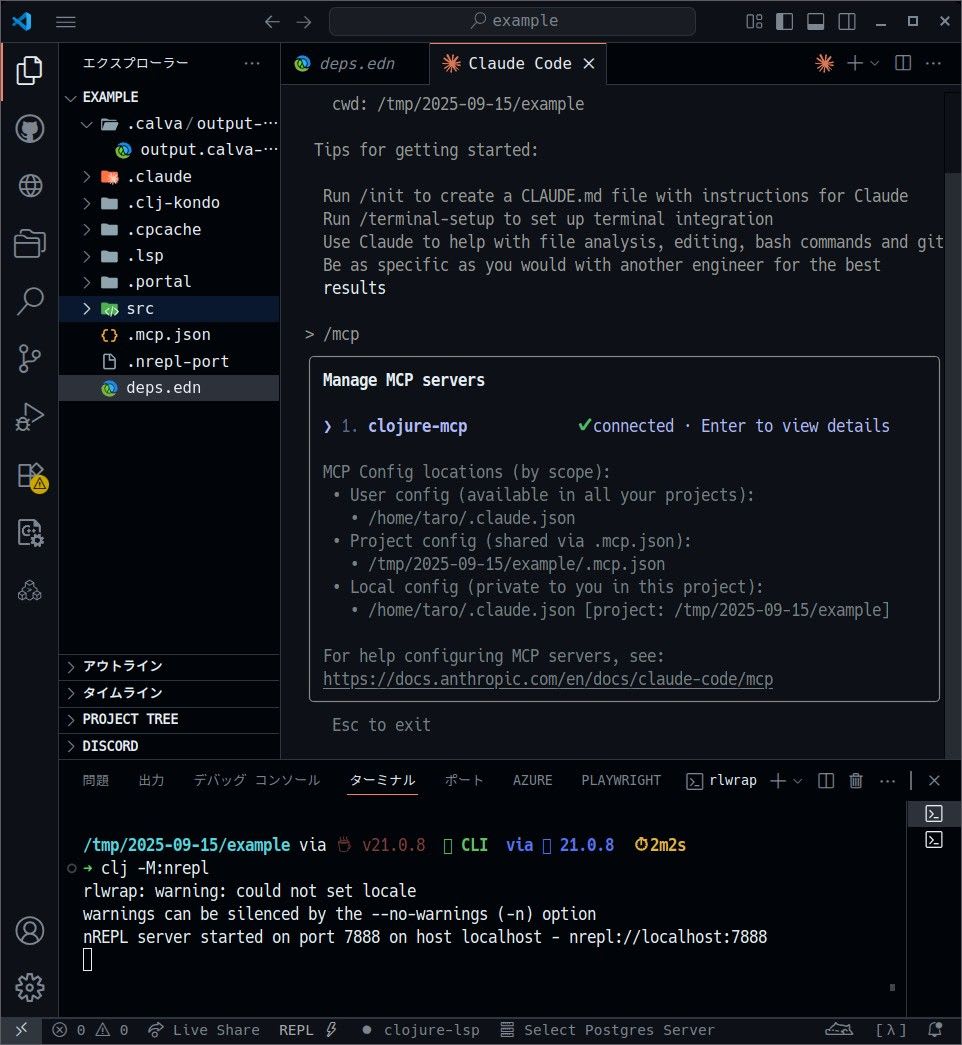Click the Claude Code spark icon in editor toolbar
This screenshot has height=1045, width=962.
pyautogui.click(x=825, y=63)
